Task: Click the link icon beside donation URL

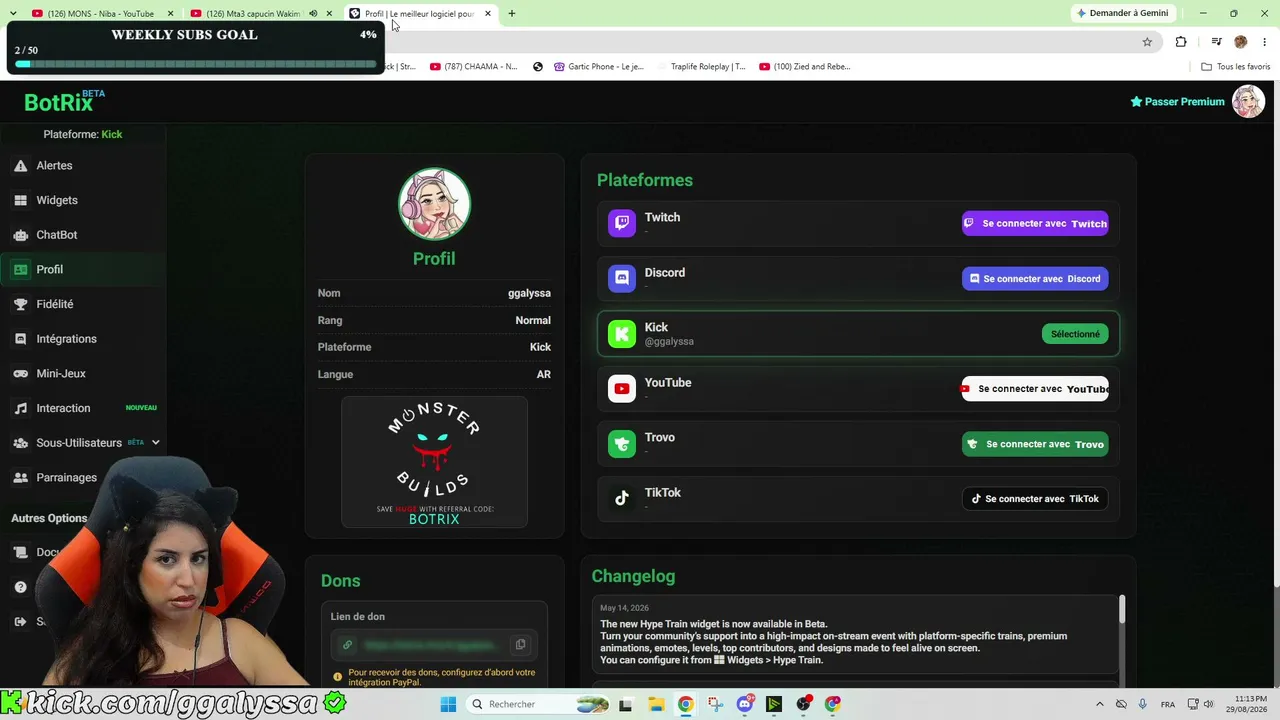Action: tap(347, 645)
